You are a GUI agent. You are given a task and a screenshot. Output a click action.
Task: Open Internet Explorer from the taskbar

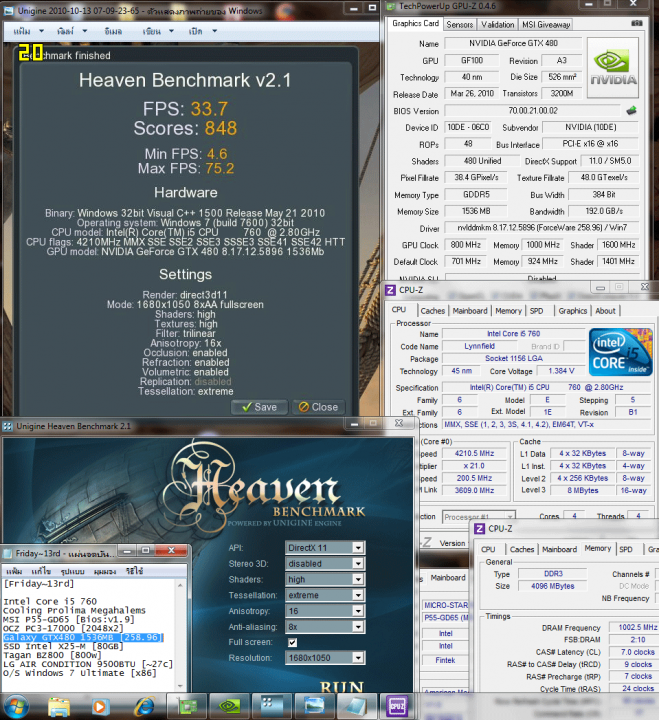[x=144, y=707]
